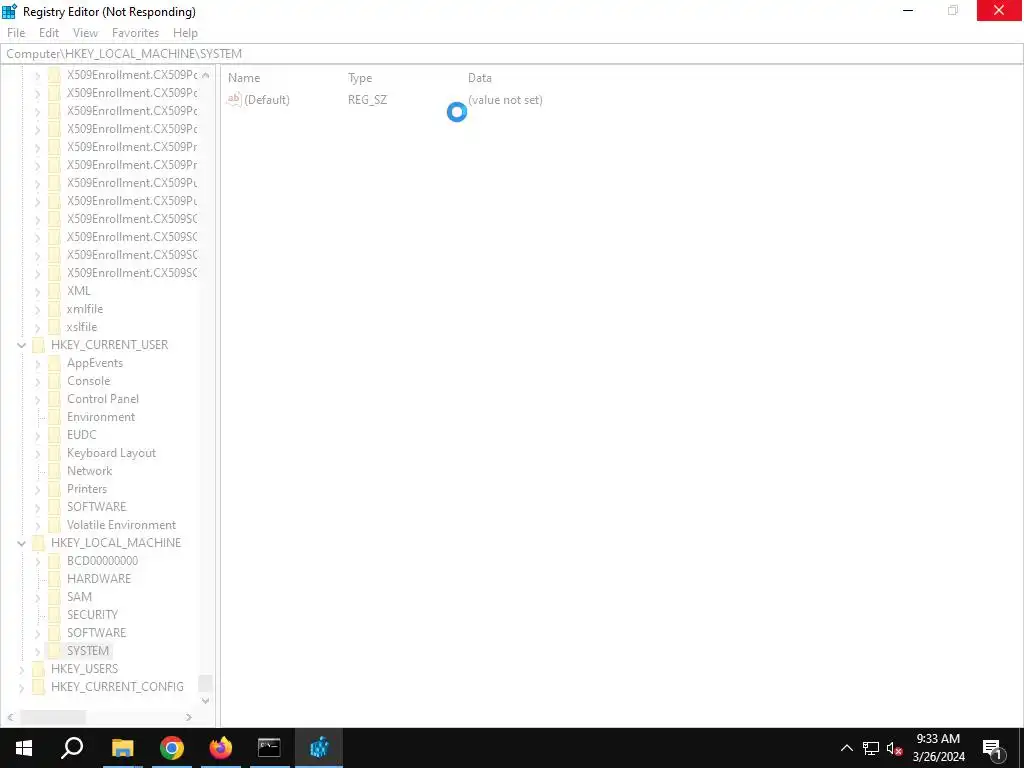
Task: Open the Help menu
Action: (185, 33)
